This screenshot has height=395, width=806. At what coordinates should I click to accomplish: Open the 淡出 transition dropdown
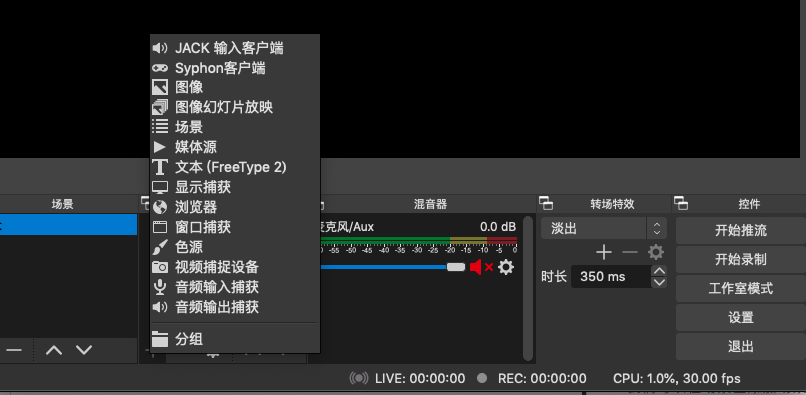(x=603, y=228)
